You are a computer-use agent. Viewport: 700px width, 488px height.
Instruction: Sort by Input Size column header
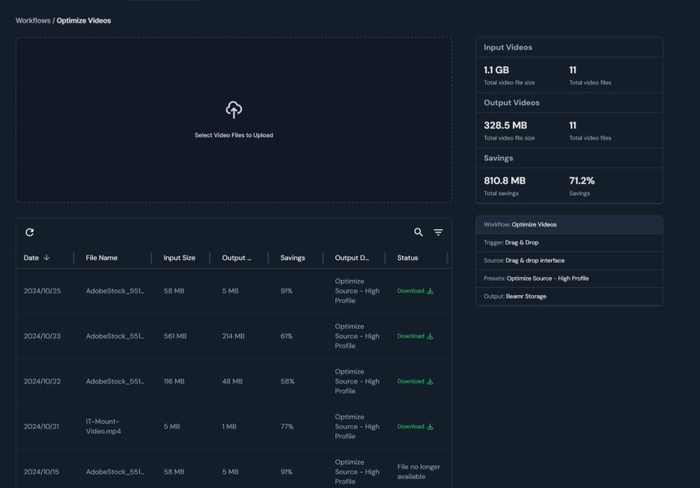(x=179, y=258)
